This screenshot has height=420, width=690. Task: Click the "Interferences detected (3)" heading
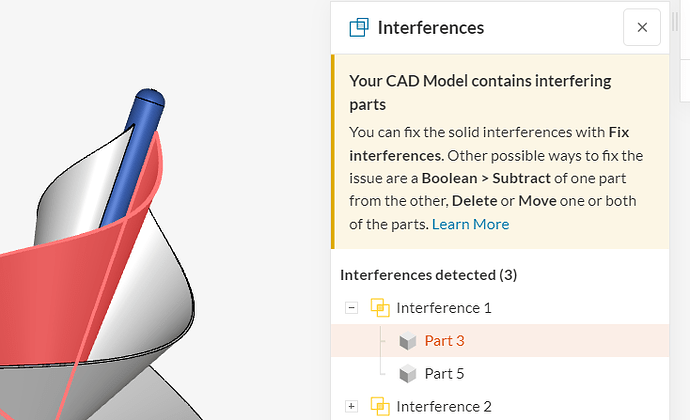[x=428, y=275]
